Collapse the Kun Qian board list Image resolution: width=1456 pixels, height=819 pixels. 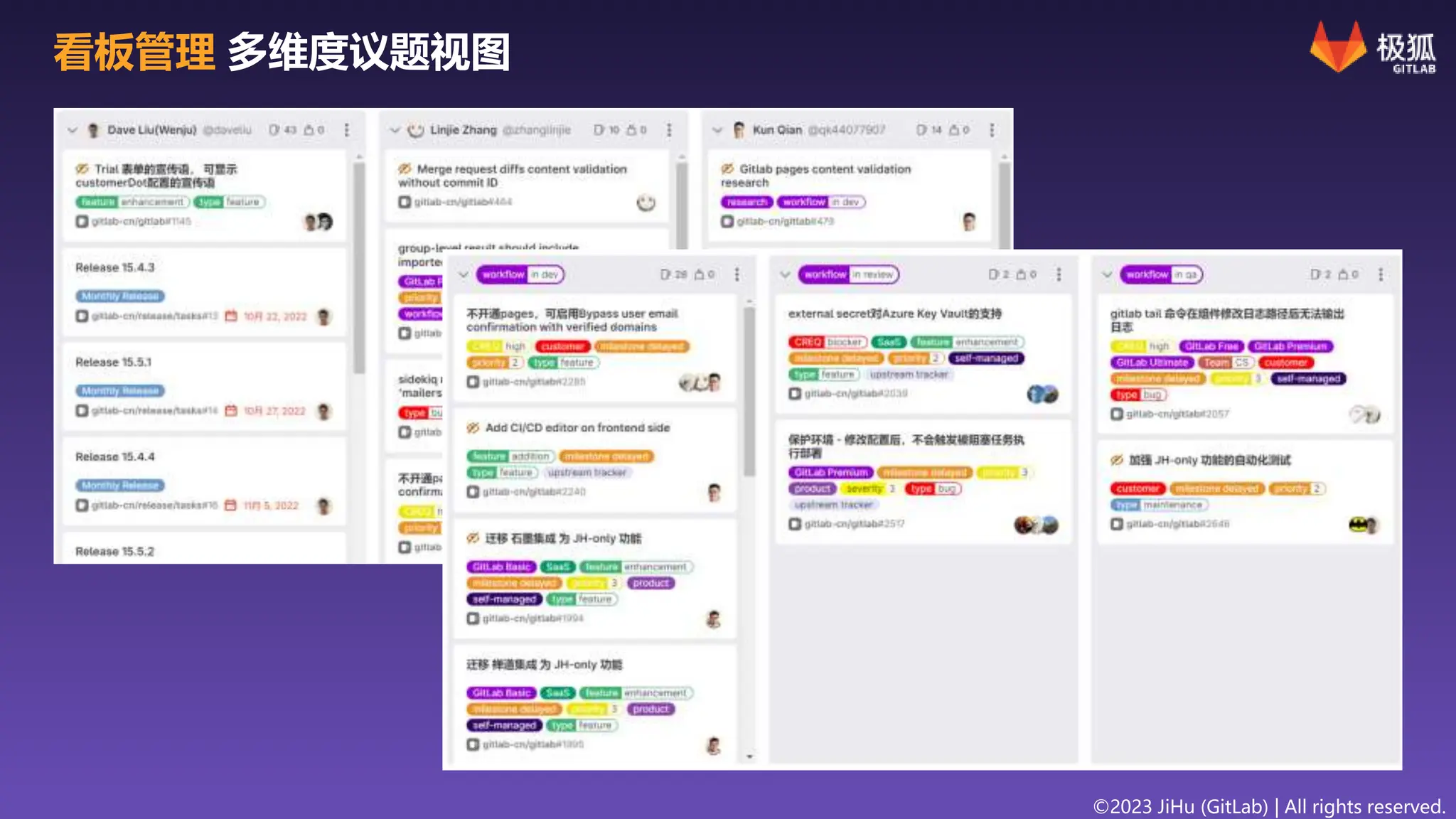click(717, 130)
